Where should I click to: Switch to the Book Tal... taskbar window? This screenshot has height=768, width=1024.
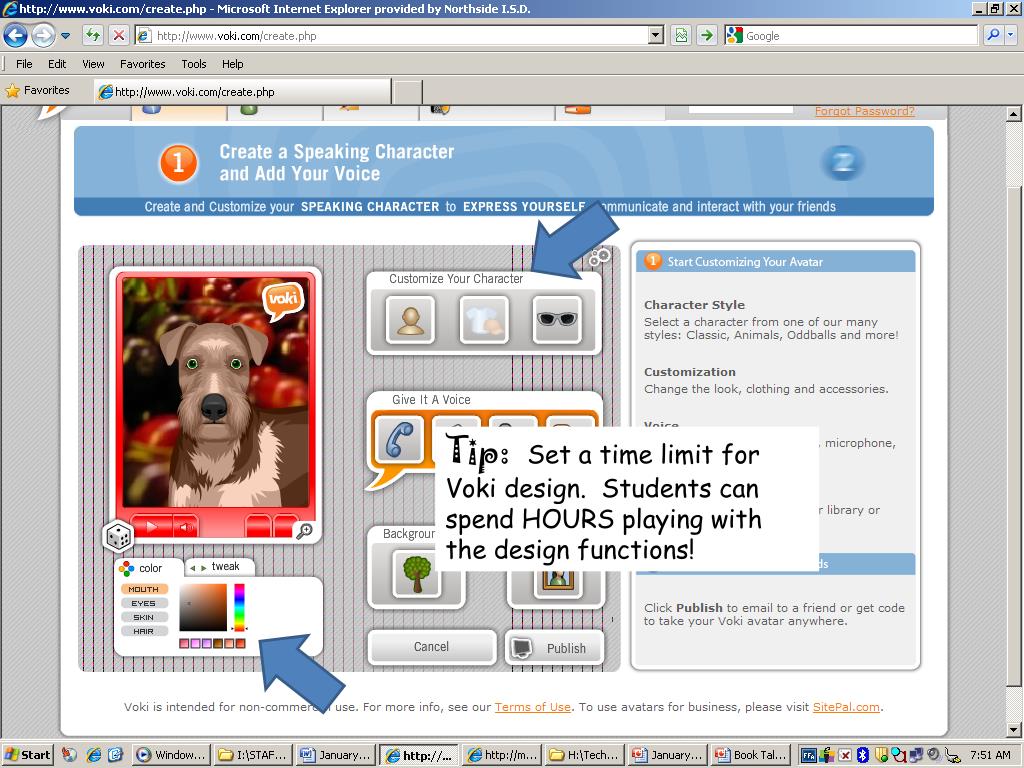[x=750, y=755]
